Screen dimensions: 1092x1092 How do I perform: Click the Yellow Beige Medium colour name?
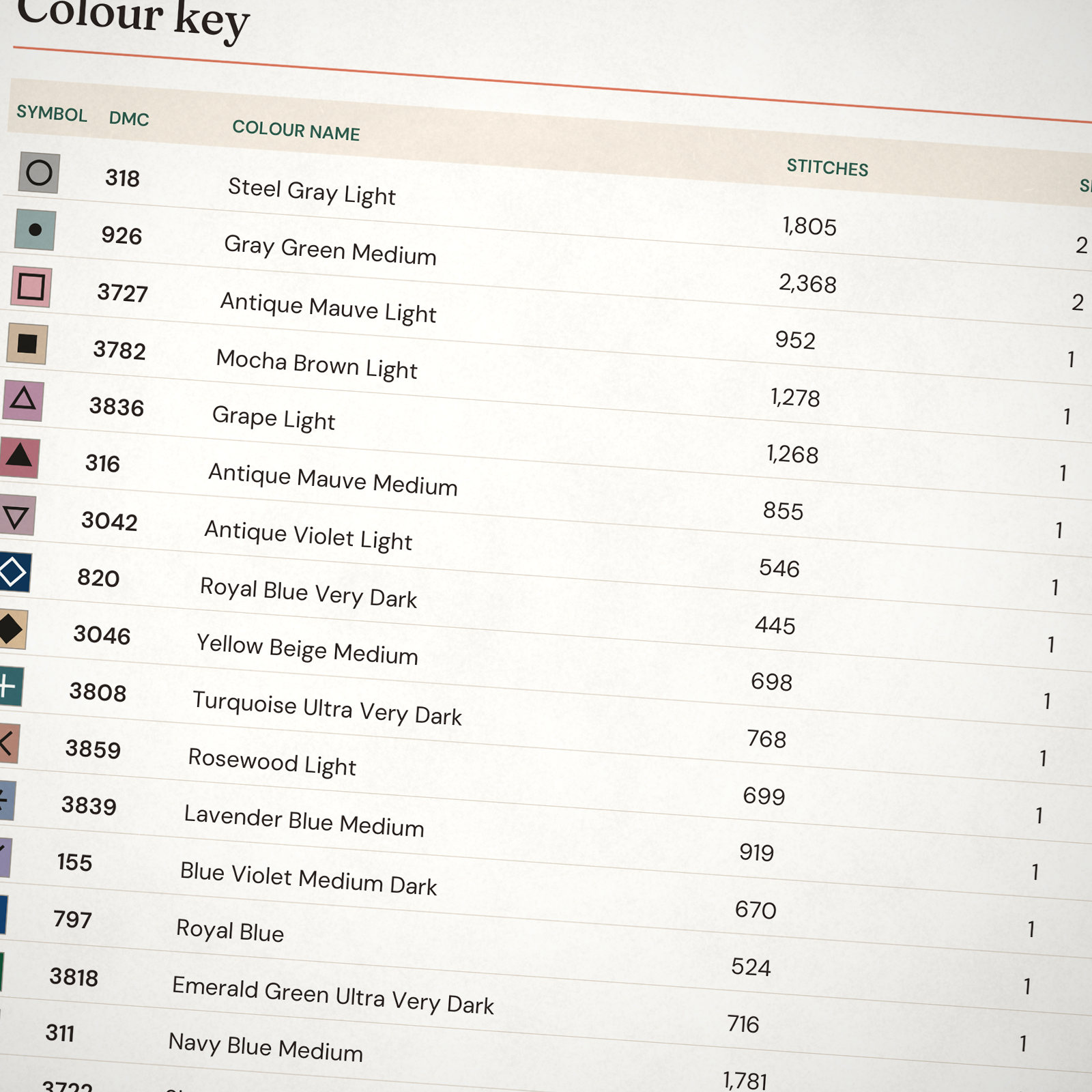307,649
